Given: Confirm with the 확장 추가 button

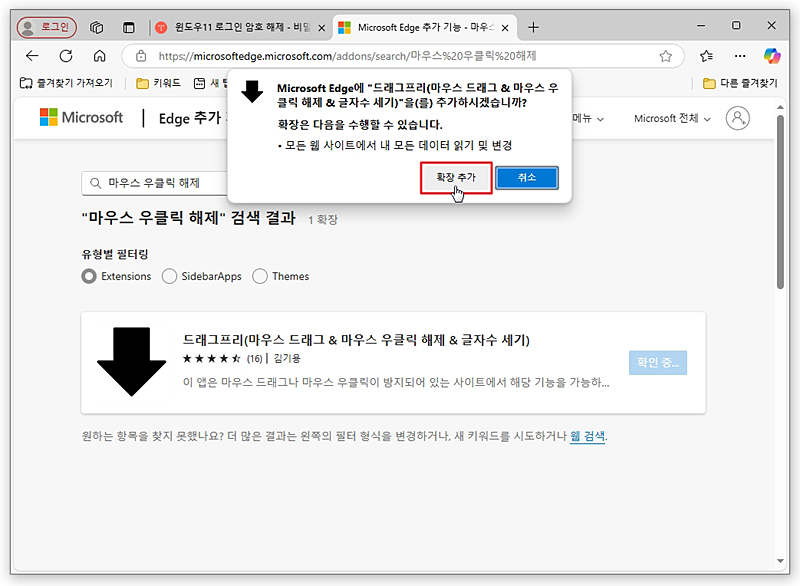Looking at the screenshot, I should click(456, 177).
